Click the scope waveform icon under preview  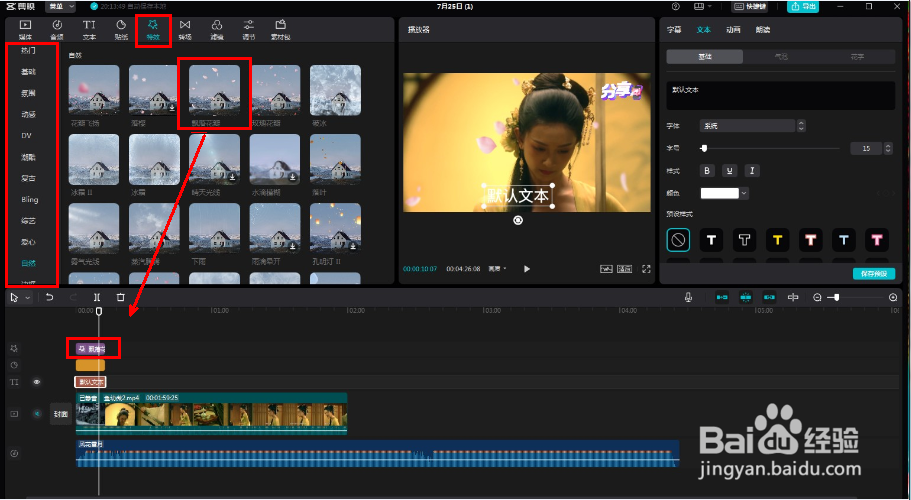tap(607, 269)
